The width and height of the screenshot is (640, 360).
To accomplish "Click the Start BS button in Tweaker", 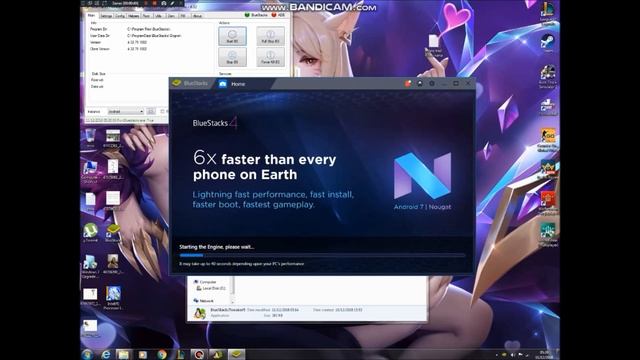I will point(232,36).
